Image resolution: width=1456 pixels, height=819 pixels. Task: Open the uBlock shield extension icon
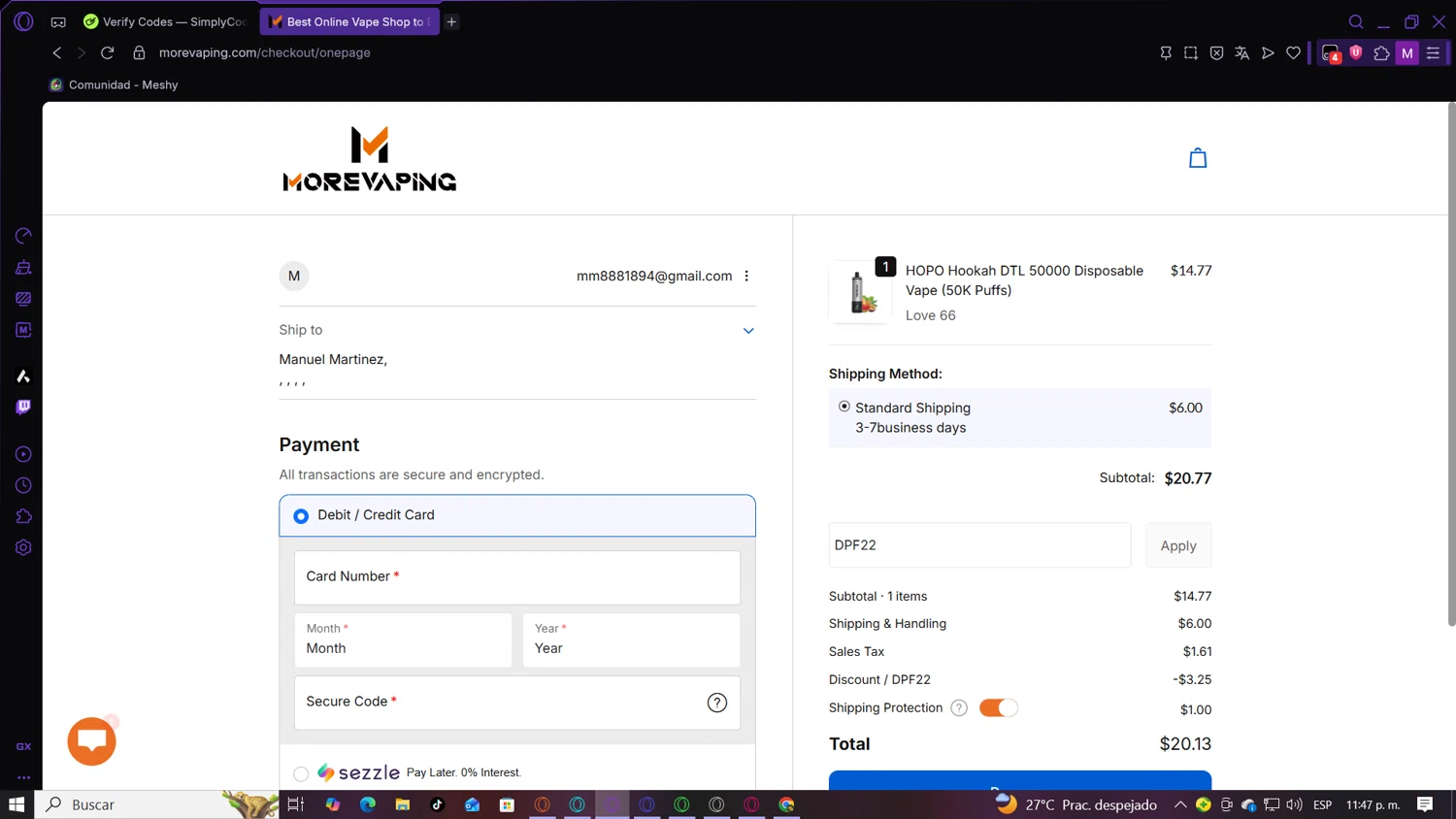point(1356,52)
